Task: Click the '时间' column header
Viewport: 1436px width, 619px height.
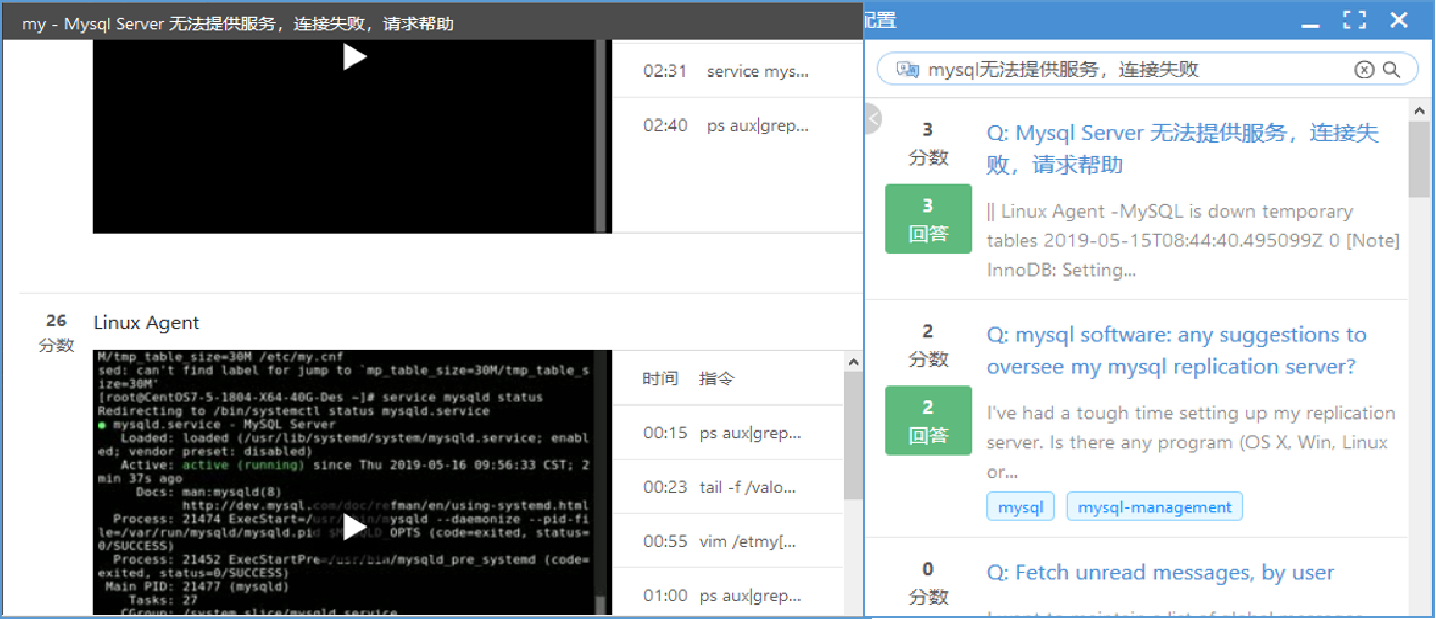Action: click(660, 379)
